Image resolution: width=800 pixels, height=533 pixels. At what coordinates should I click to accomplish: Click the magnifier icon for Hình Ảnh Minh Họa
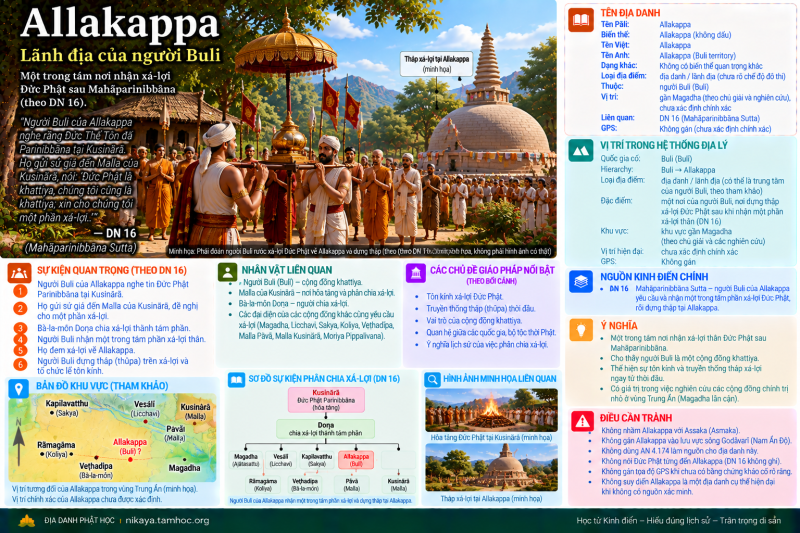432,379
